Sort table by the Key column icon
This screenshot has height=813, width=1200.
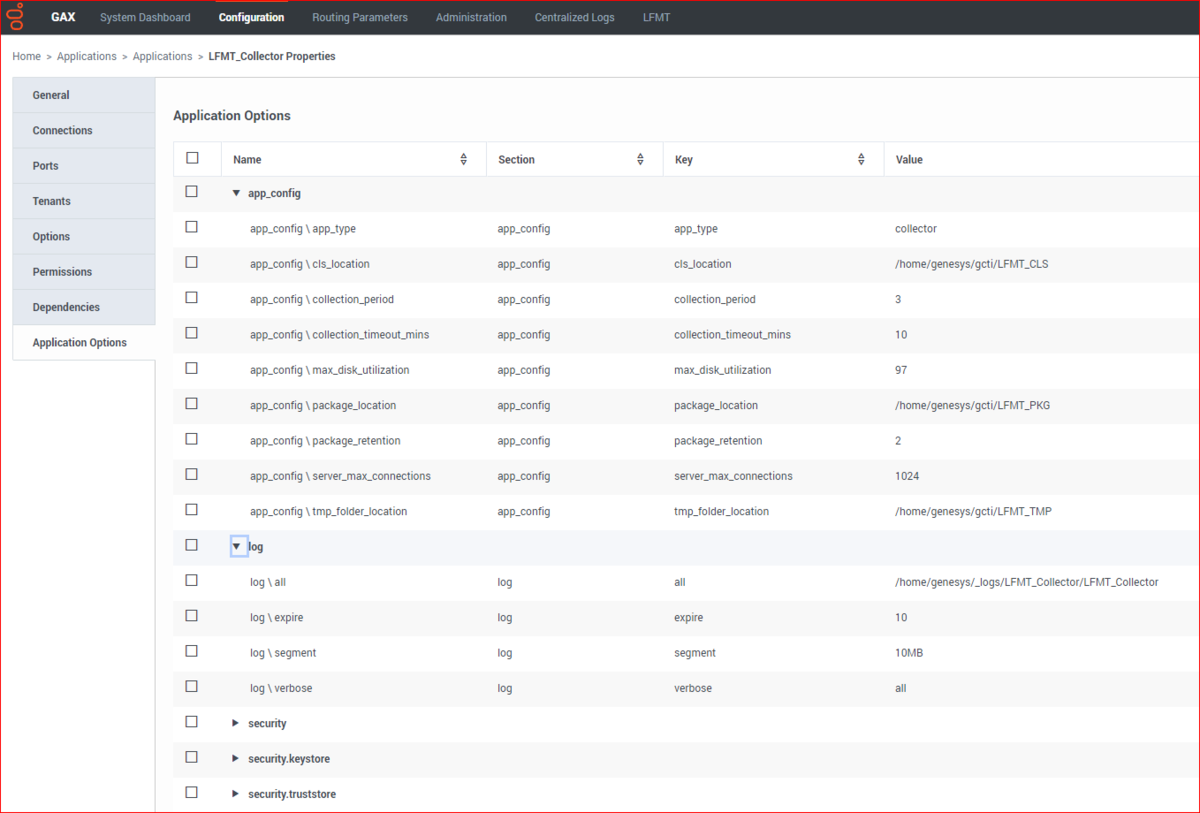tap(861, 160)
